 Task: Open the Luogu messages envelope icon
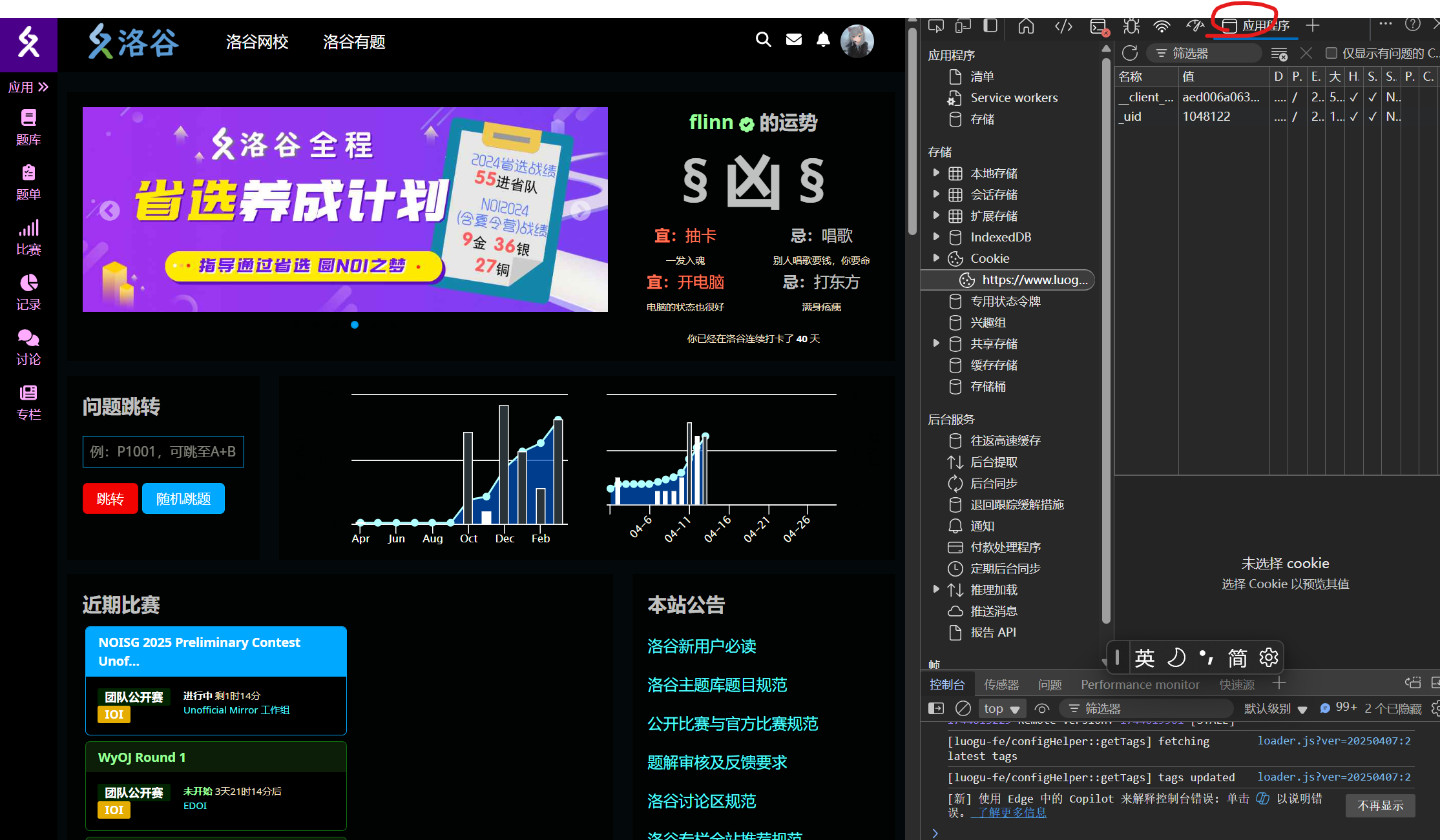pos(794,40)
